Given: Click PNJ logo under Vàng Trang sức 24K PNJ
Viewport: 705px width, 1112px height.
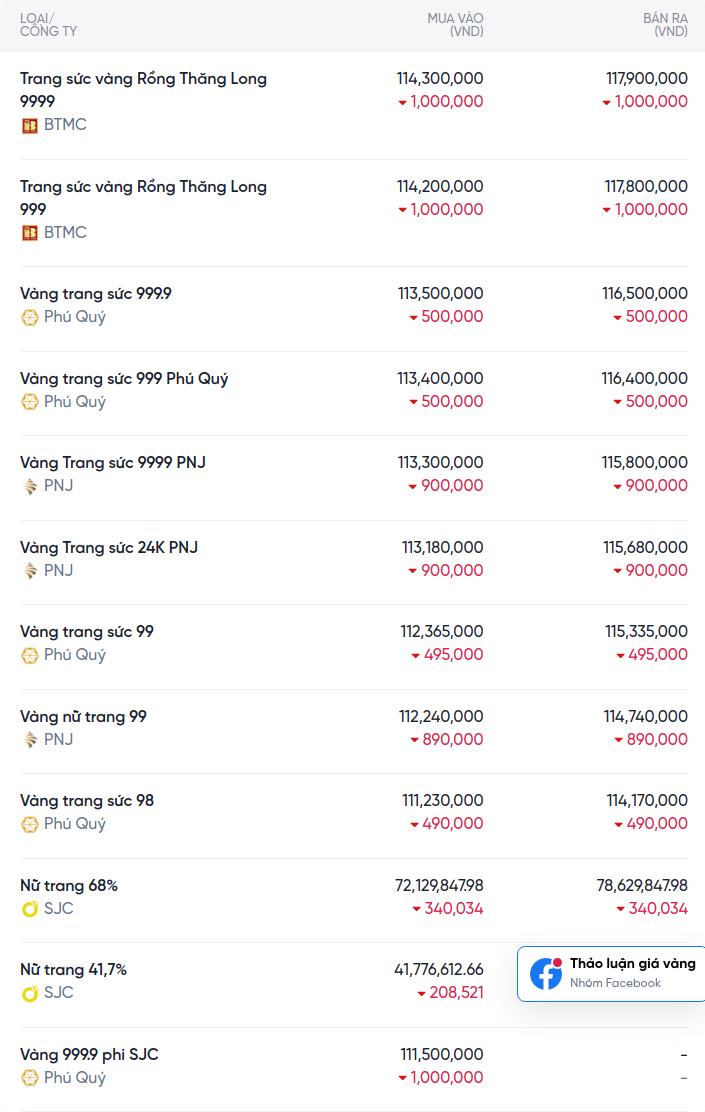Looking at the screenshot, I should click(x=30, y=571).
